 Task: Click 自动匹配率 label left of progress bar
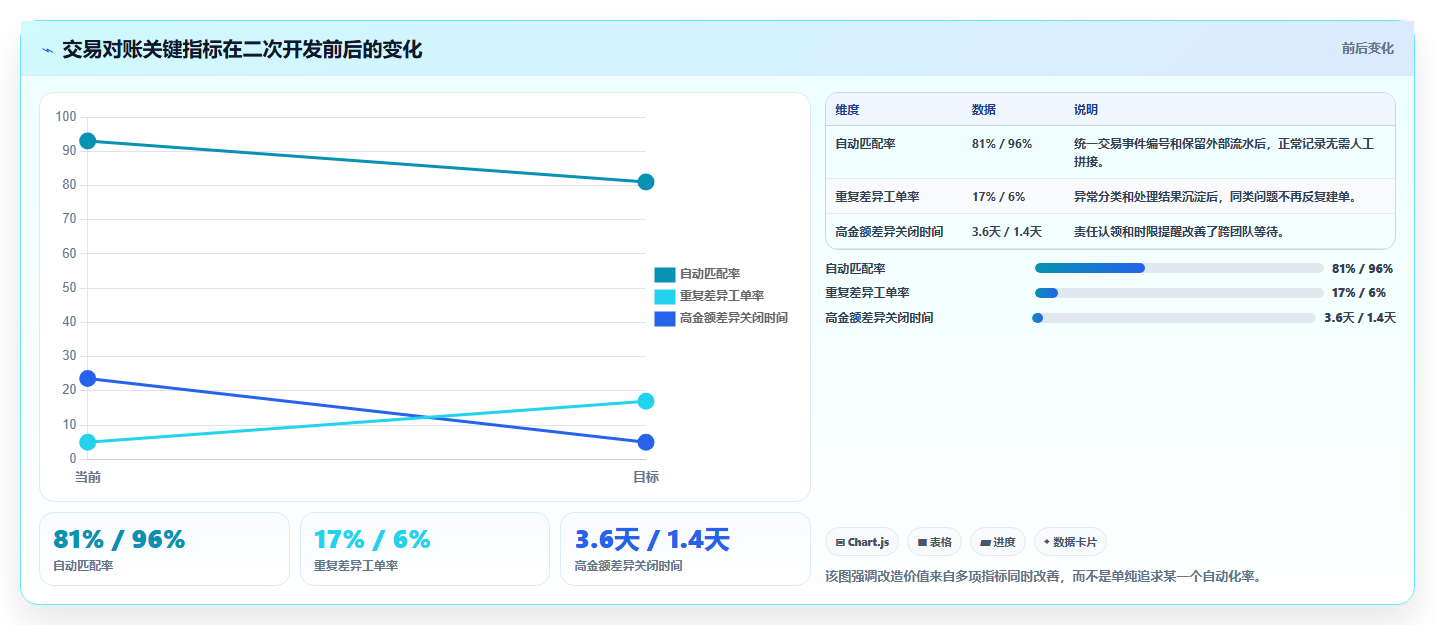click(855, 268)
